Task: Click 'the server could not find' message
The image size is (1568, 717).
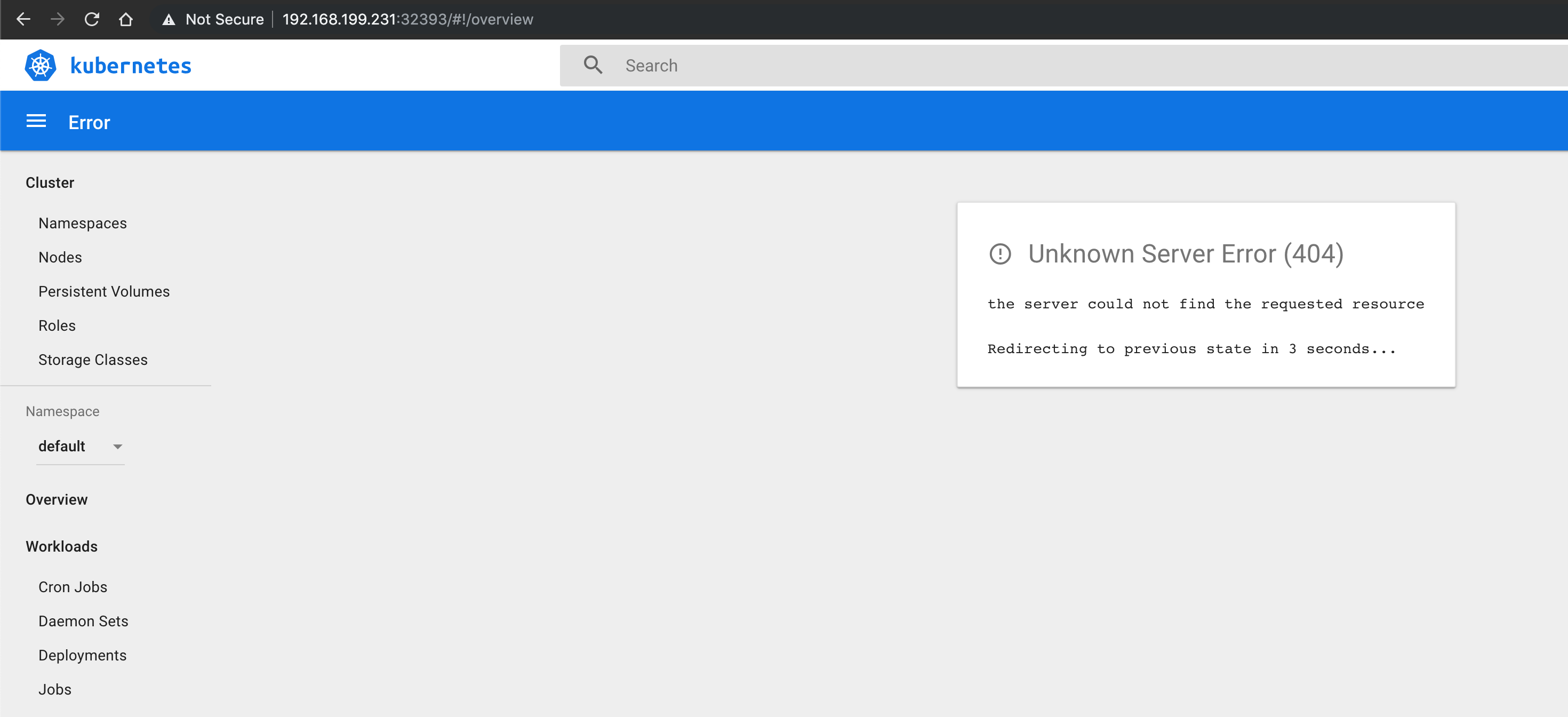Action: (x=1206, y=304)
